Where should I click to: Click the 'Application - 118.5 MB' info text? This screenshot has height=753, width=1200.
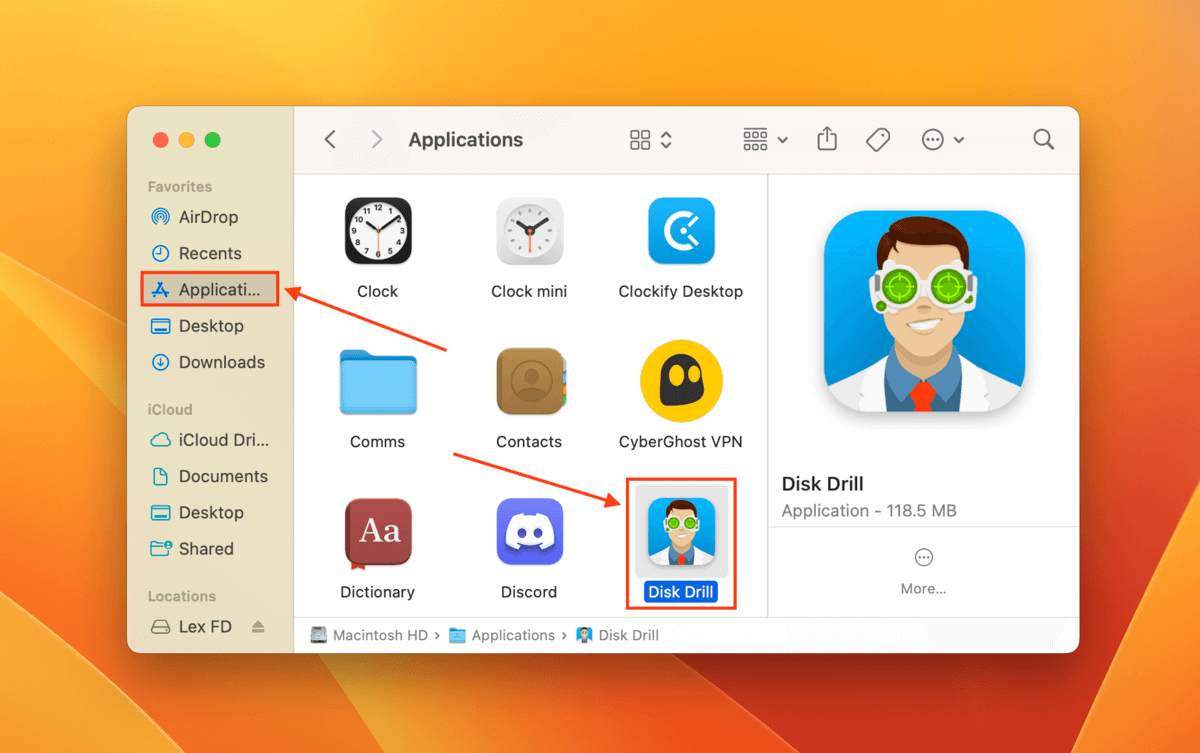coord(869,510)
